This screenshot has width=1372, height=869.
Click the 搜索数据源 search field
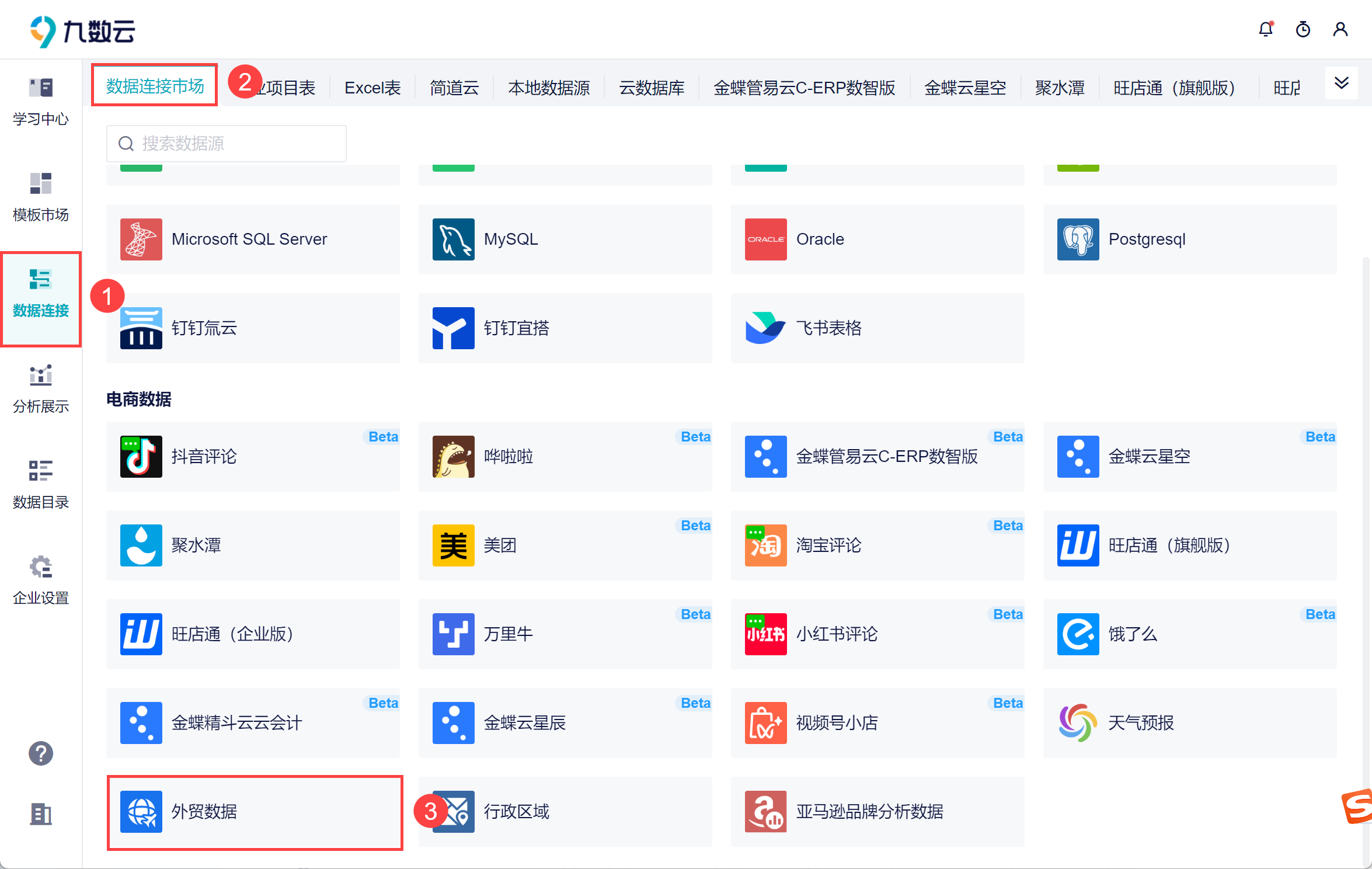click(227, 144)
